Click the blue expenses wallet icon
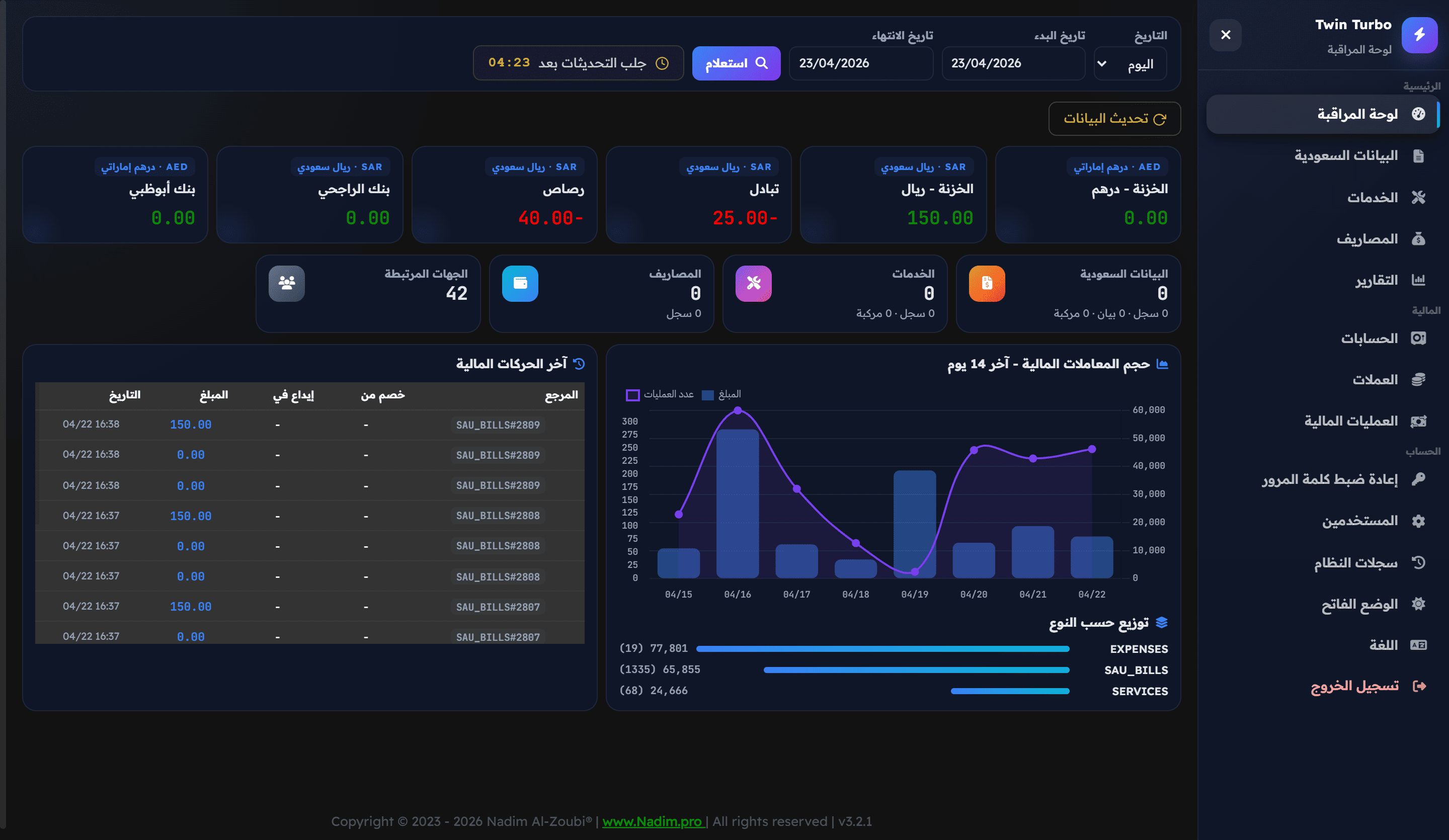This screenshot has width=1449, height=840. tap(520, 284)
